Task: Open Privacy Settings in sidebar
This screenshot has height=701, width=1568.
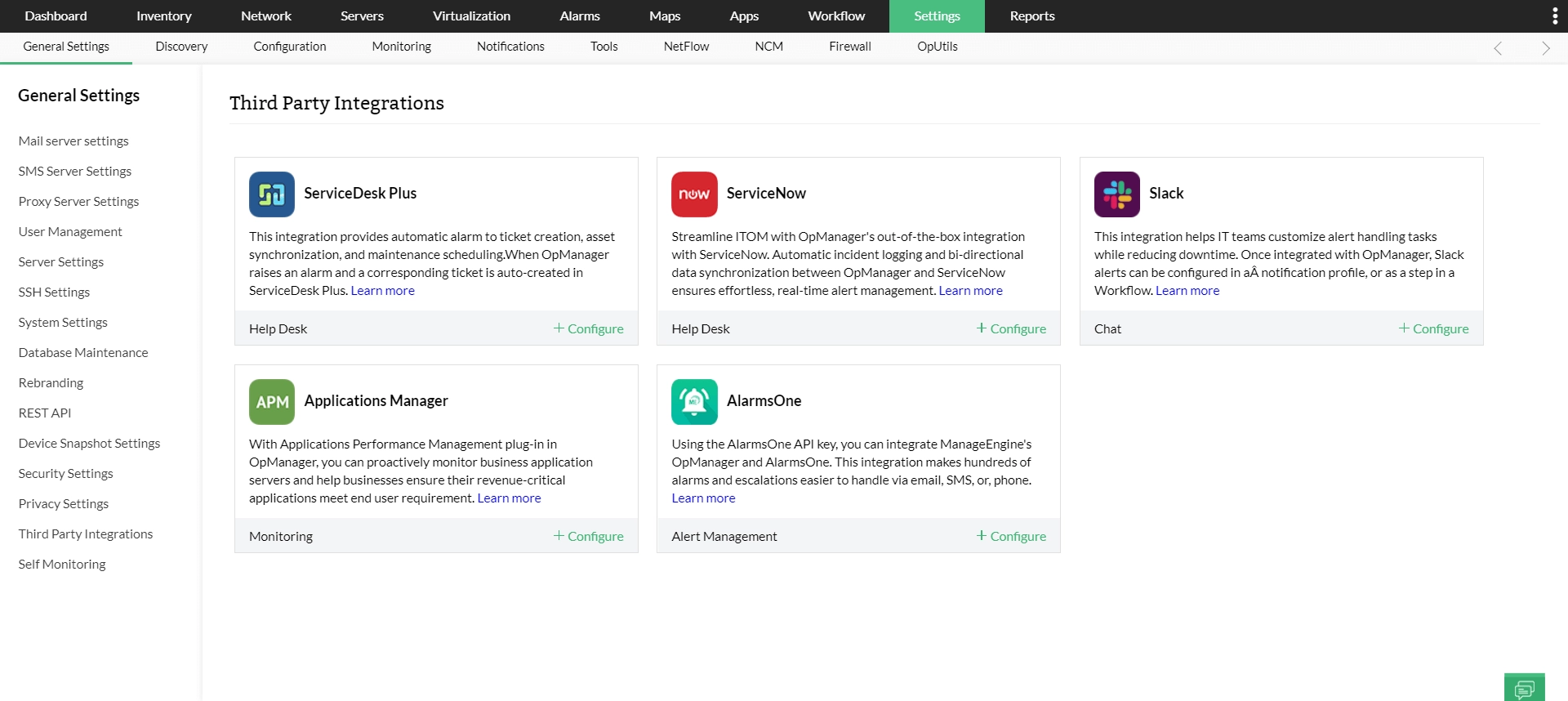Action: coord(64,504)
